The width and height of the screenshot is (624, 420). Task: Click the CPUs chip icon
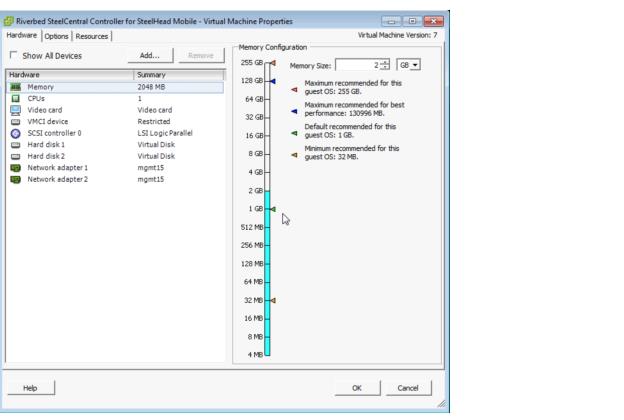click(16, 98)
